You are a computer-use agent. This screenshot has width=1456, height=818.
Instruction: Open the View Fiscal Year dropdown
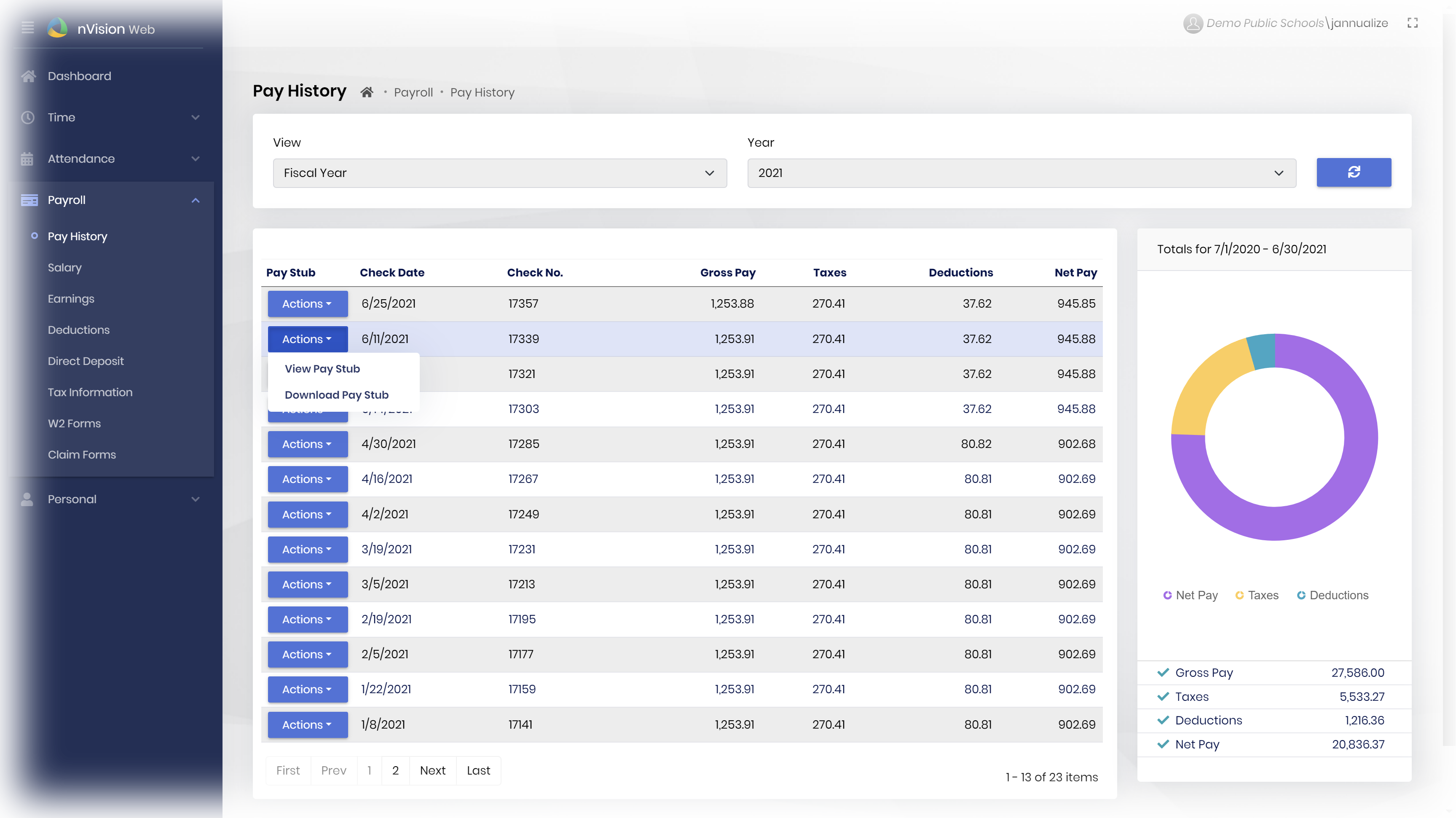tap(500, 173)
